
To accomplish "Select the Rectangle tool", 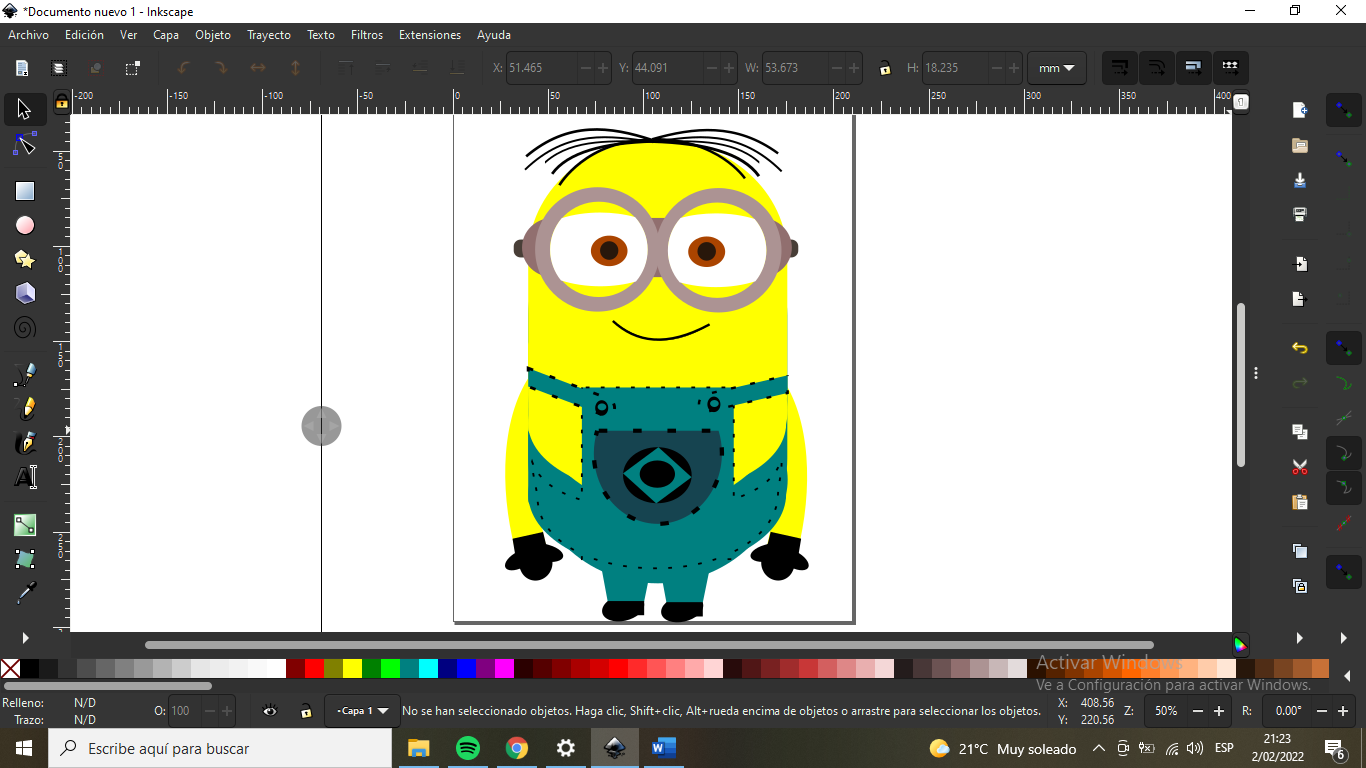I will point(25,191).
